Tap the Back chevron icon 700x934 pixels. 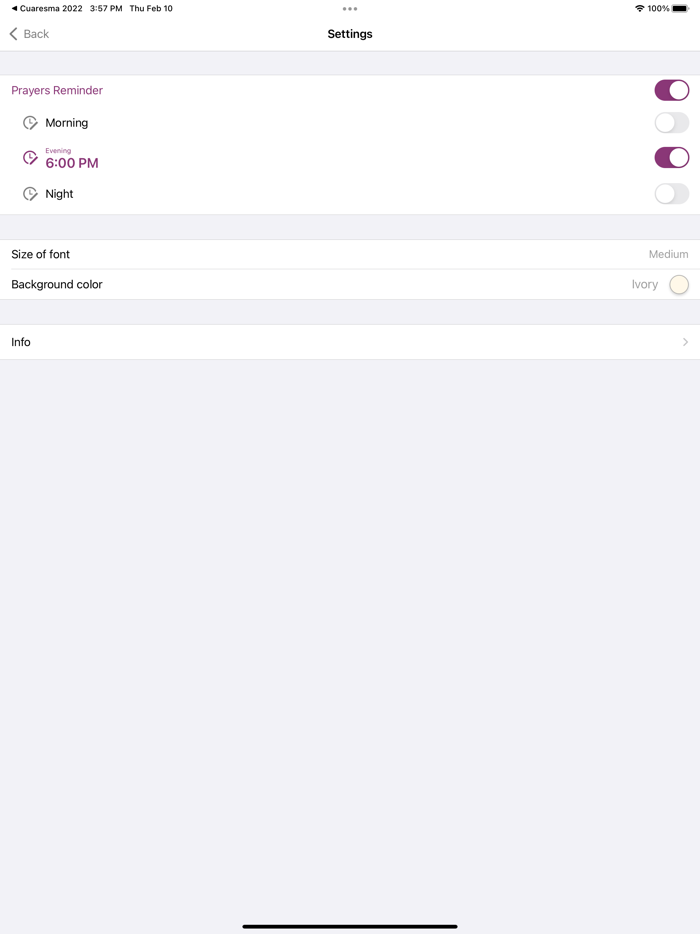click(x=14, y=34)
